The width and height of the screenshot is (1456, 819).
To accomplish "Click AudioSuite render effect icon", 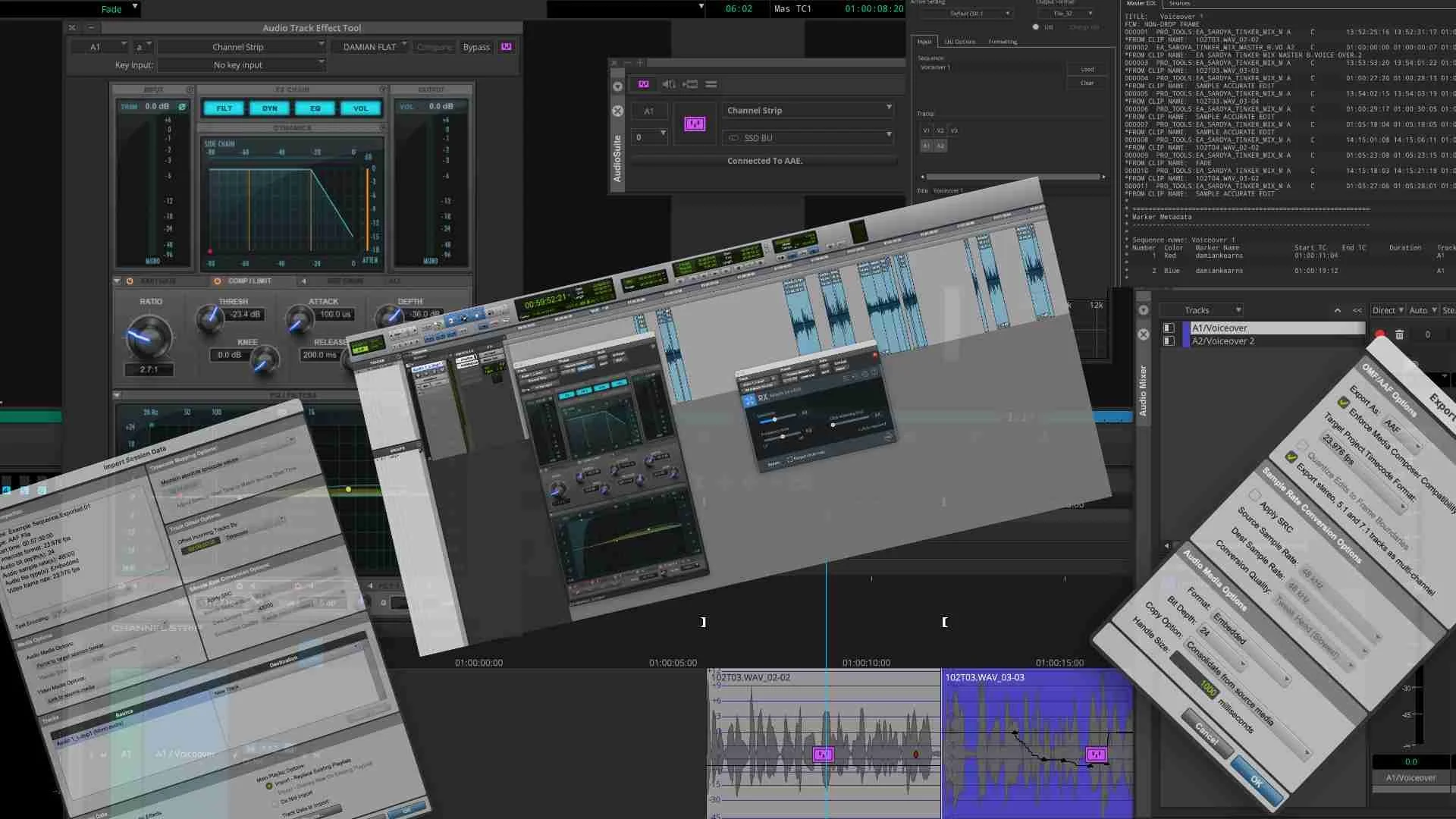I will pyautogui.click(x=690, y=84).
